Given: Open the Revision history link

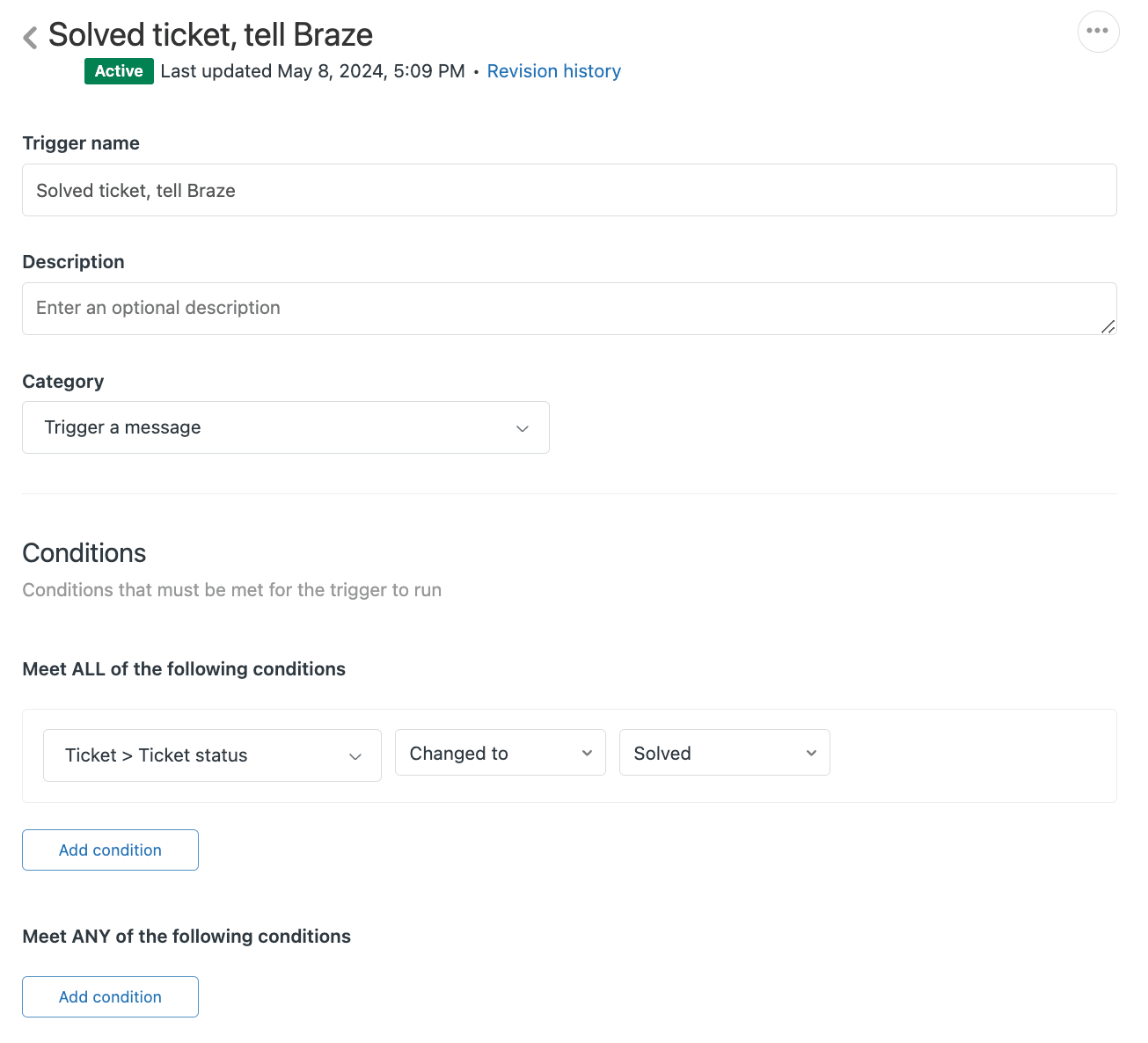Looking at the screenshot, I should [554, 71].
